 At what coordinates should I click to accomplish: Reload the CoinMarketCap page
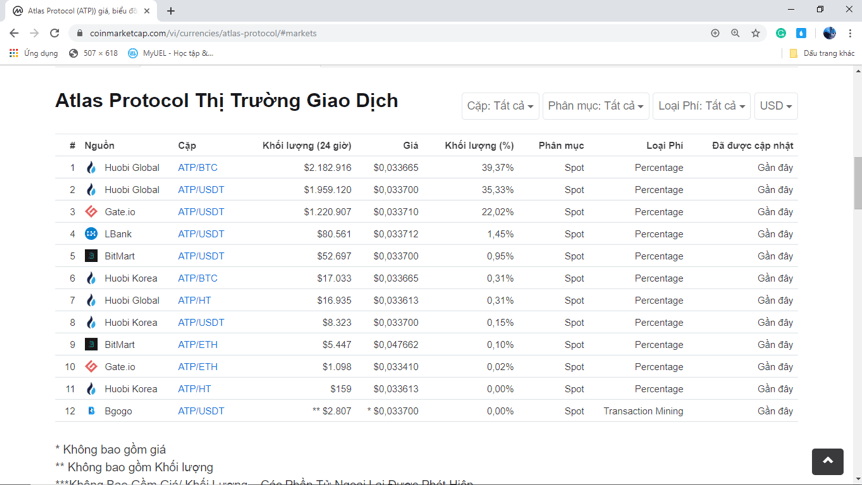[x=54, y=33]
